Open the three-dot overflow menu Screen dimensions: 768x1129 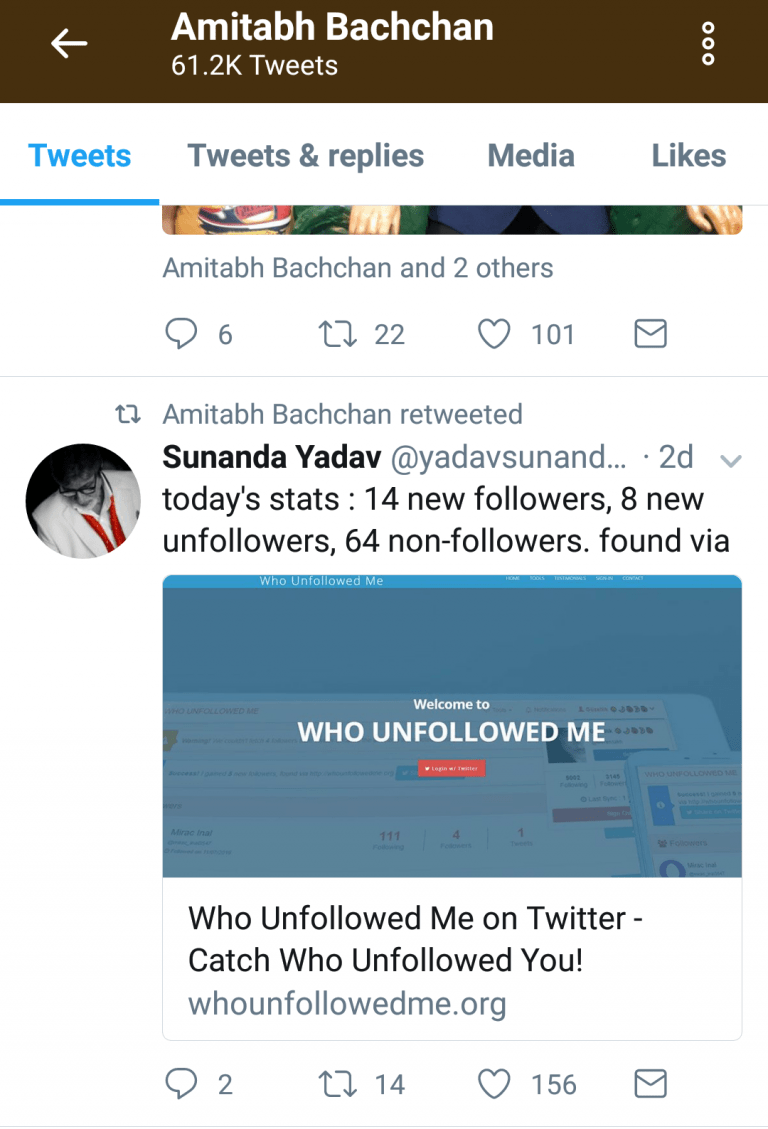pos(708,44)
